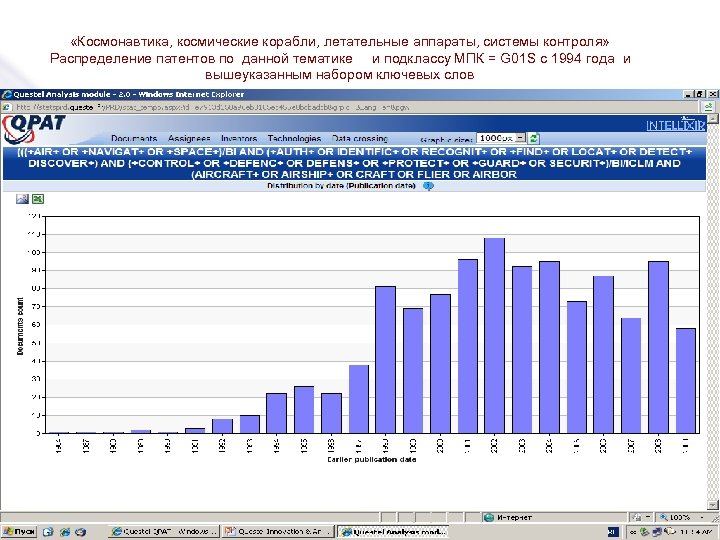The width and height of the screenshot is (720, 540).
Task: Click the "Earlier publication date" axis label
Action: click(371, 460)
